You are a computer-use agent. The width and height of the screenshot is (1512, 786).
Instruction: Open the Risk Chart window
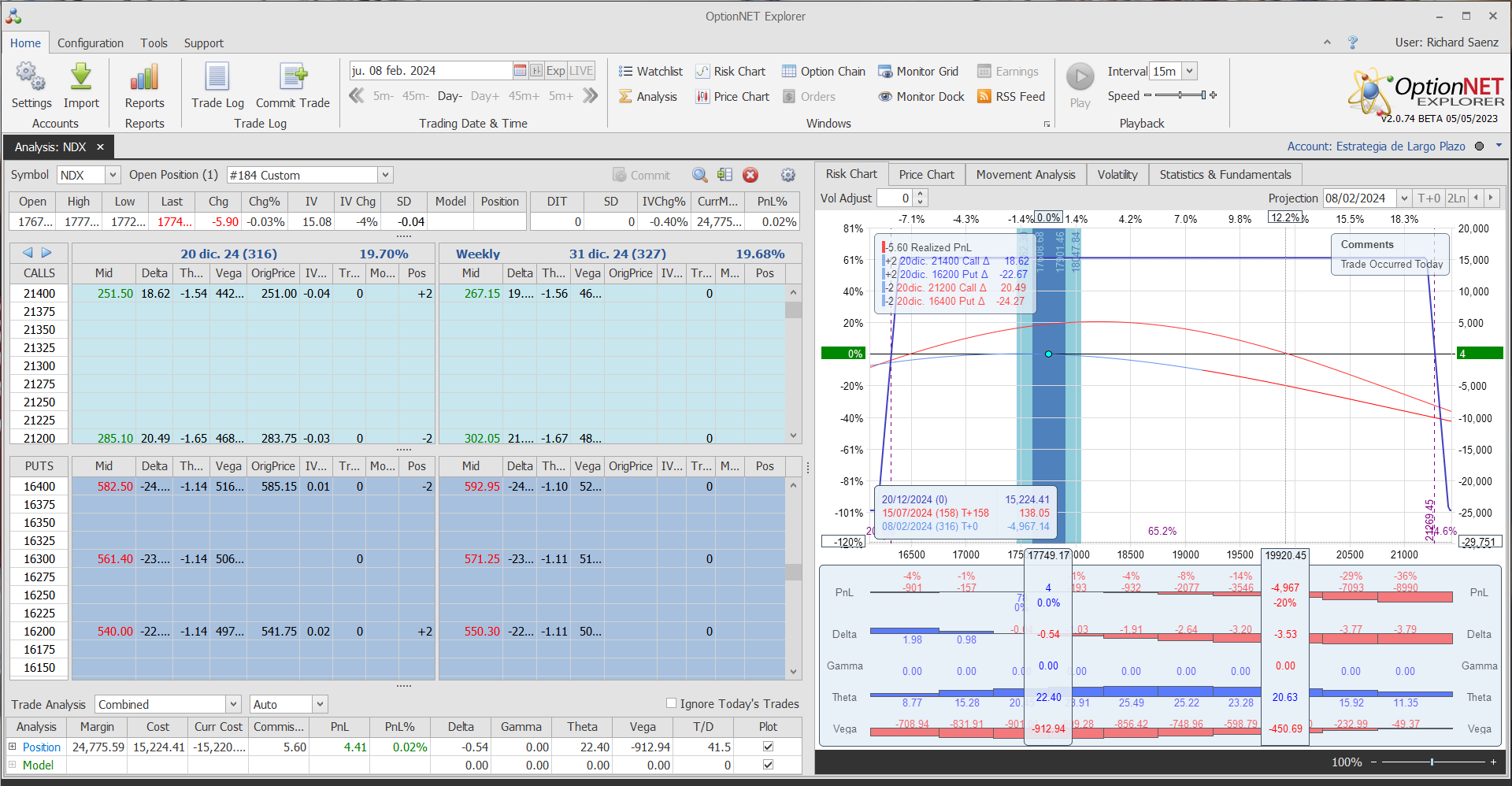[x=730, y=72]
